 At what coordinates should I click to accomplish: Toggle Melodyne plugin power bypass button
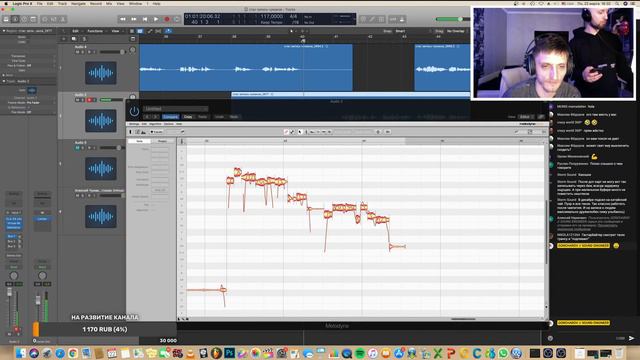point(134,111)
